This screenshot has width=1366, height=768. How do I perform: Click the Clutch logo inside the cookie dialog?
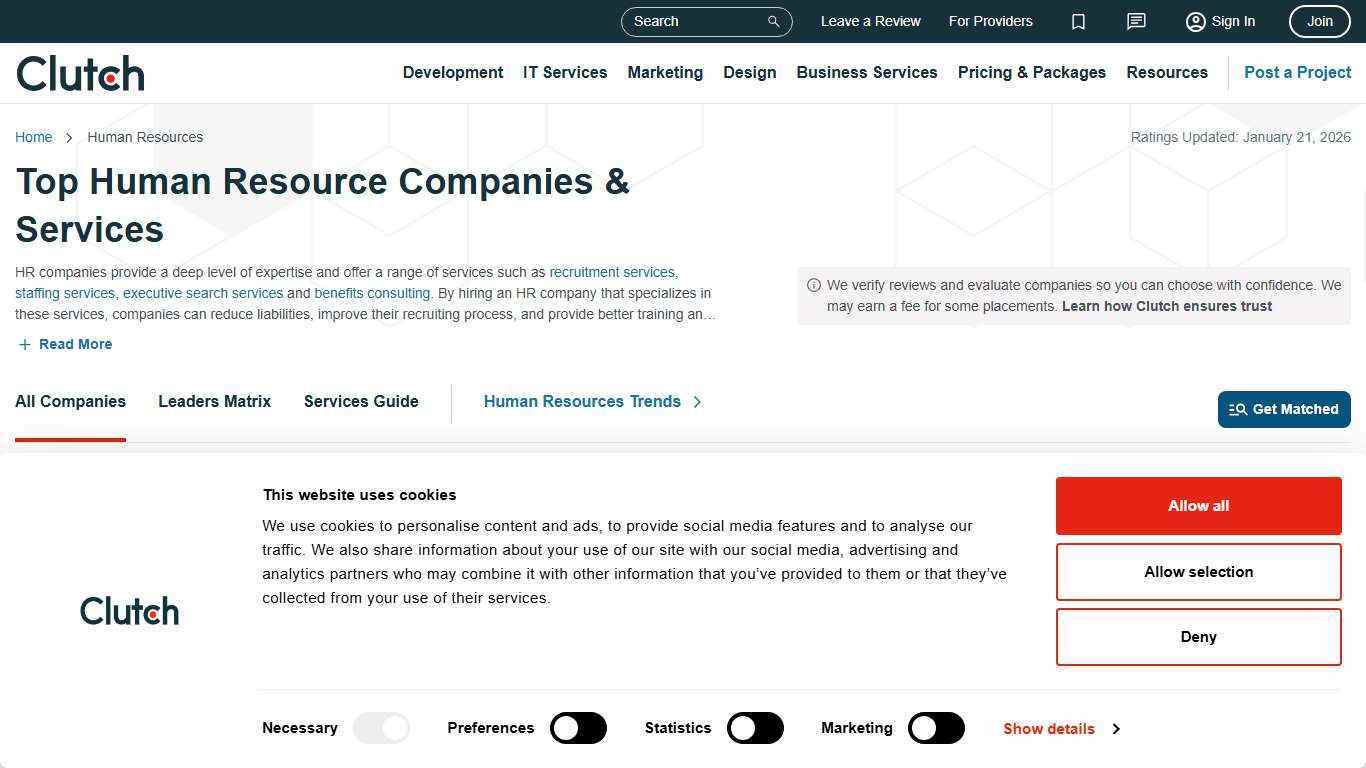(129, 610)
